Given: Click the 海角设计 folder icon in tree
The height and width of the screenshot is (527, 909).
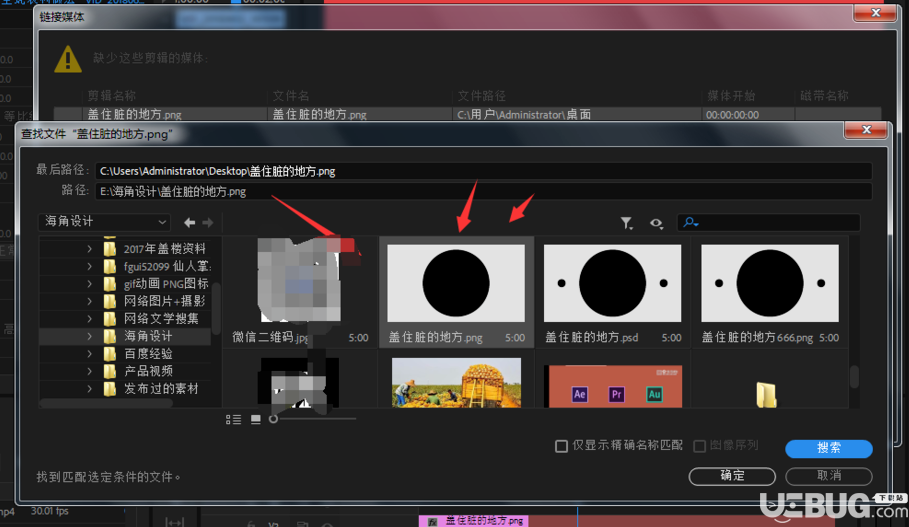Looking at the screenshot, I should pyautogui.click(x=110, y=336).
